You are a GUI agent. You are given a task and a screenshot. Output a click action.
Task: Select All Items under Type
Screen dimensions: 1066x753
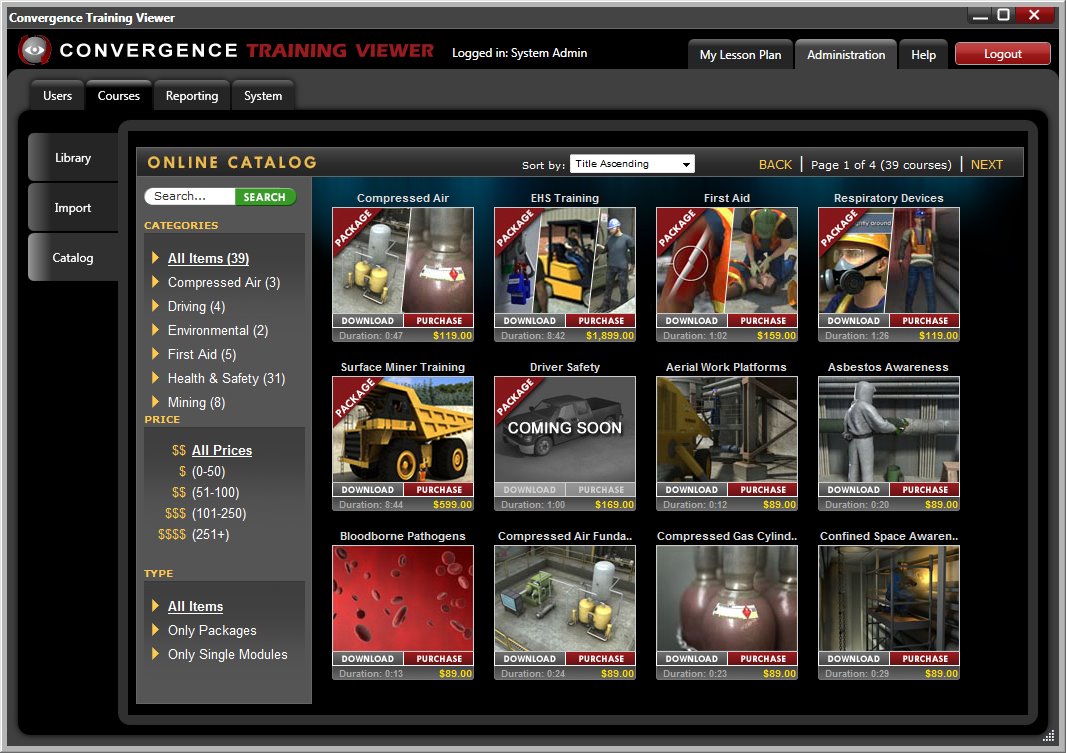tap(195, 606)
